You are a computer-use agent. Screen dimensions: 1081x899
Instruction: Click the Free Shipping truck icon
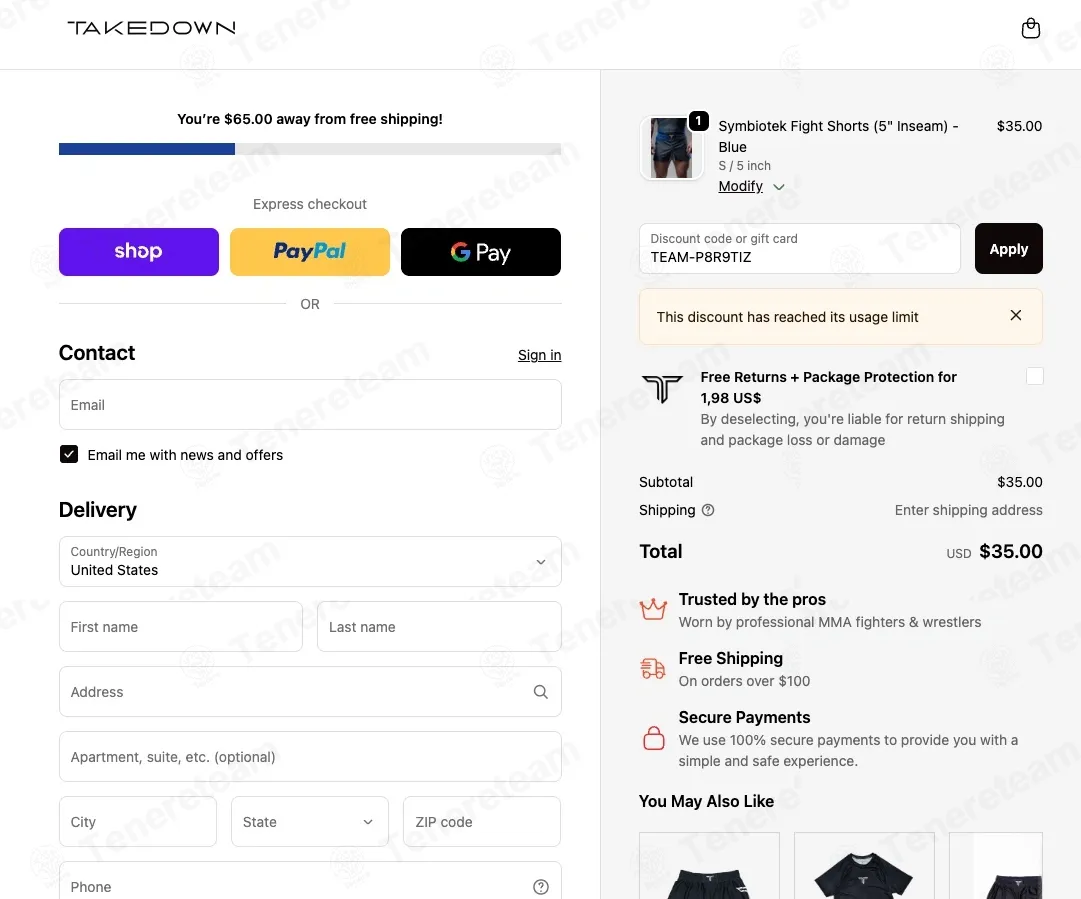[x=653, y=668]
